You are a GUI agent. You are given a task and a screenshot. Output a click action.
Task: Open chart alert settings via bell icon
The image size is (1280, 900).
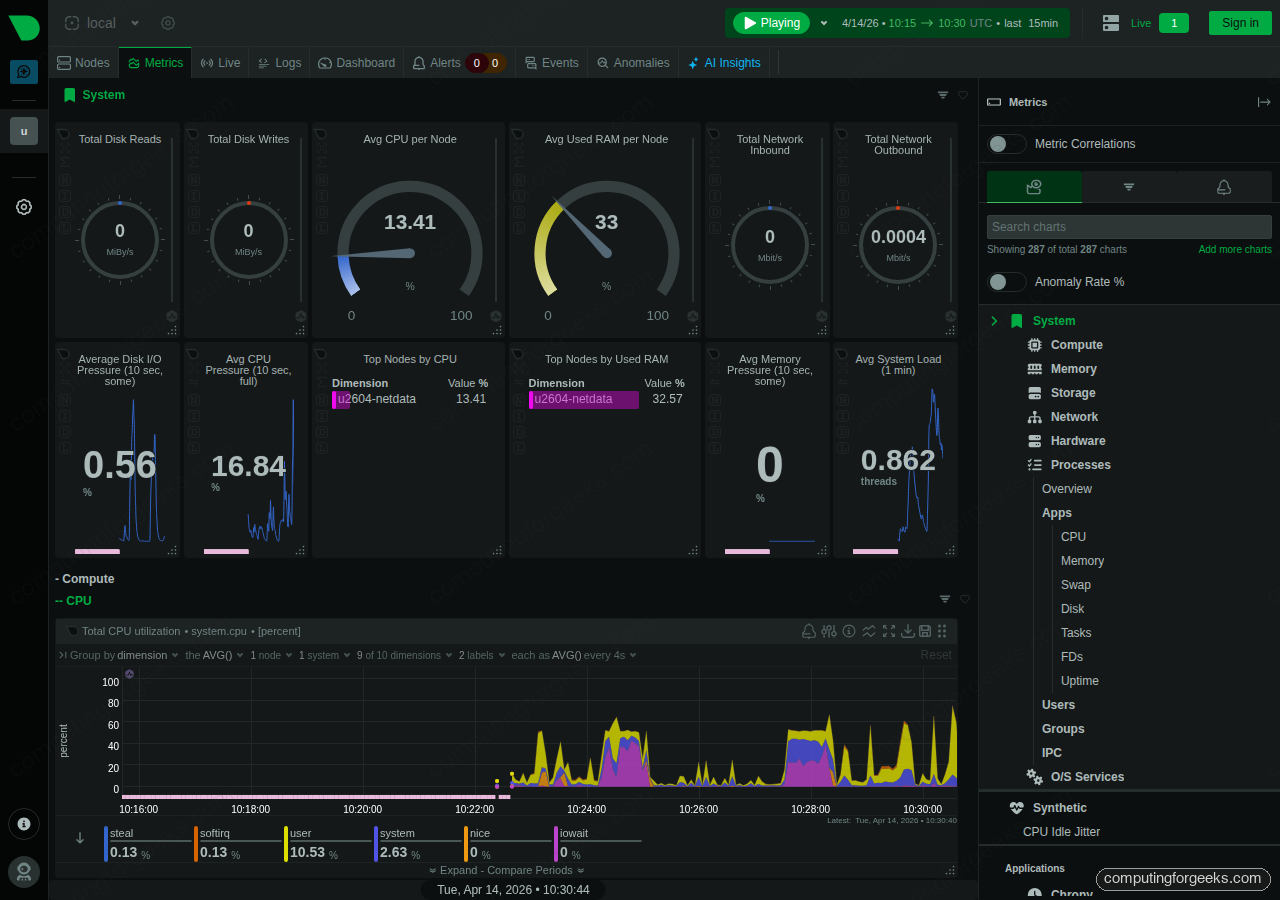(809, 631)
